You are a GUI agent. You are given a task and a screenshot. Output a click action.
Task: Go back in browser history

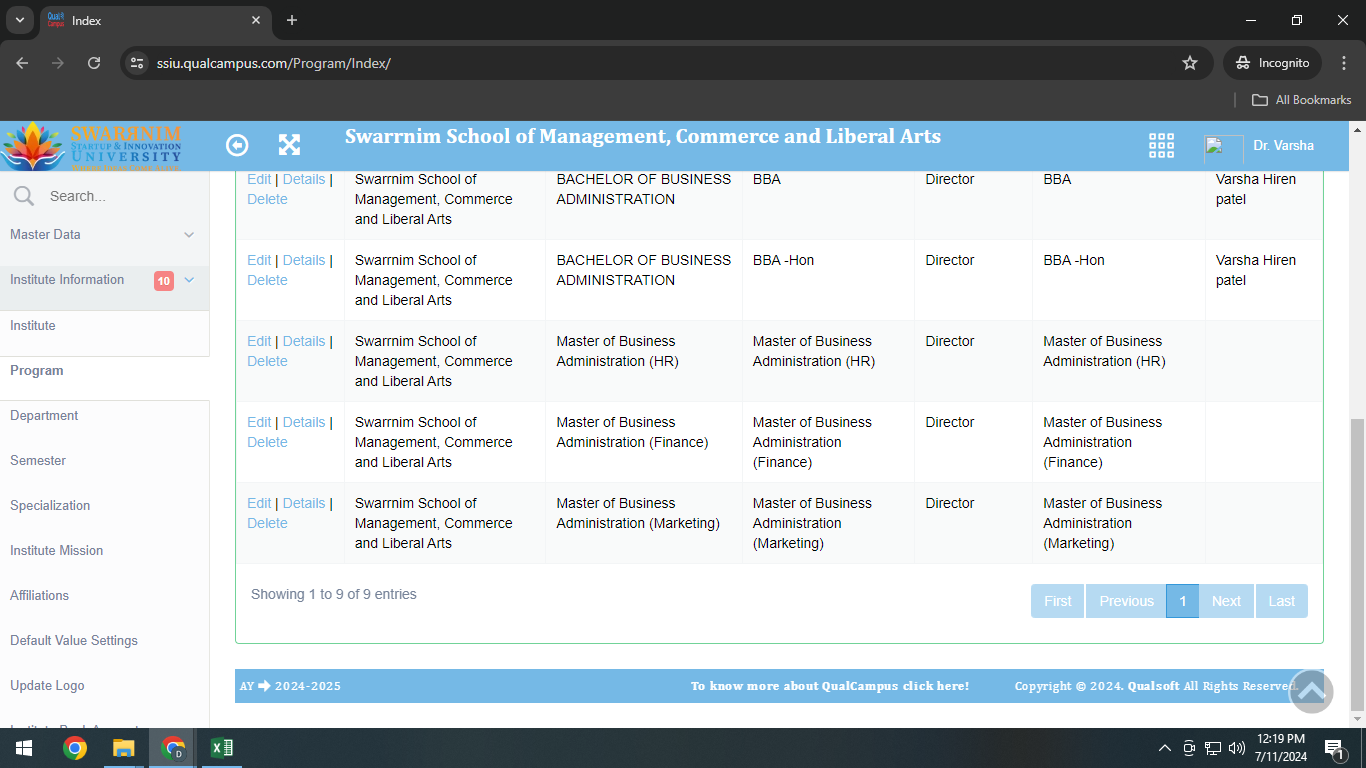point(22,63)
